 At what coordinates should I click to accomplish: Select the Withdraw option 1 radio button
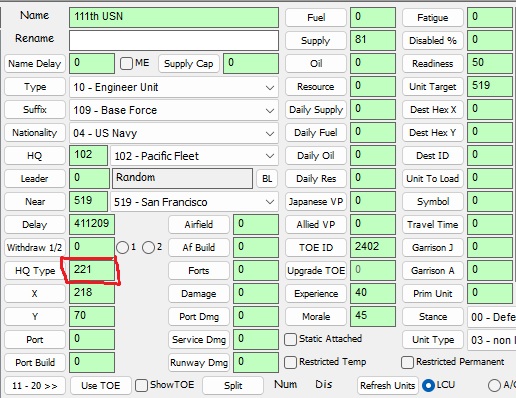(x=122, y=247)
